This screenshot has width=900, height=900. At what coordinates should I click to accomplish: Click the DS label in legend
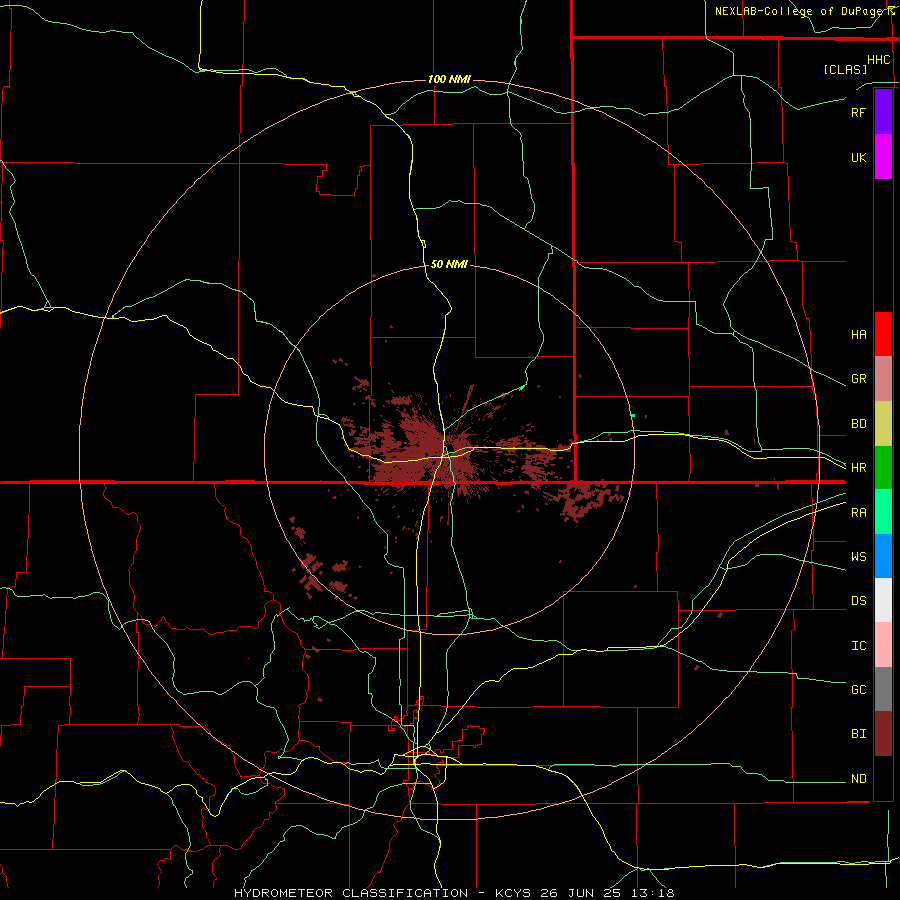tap(858, 600)
